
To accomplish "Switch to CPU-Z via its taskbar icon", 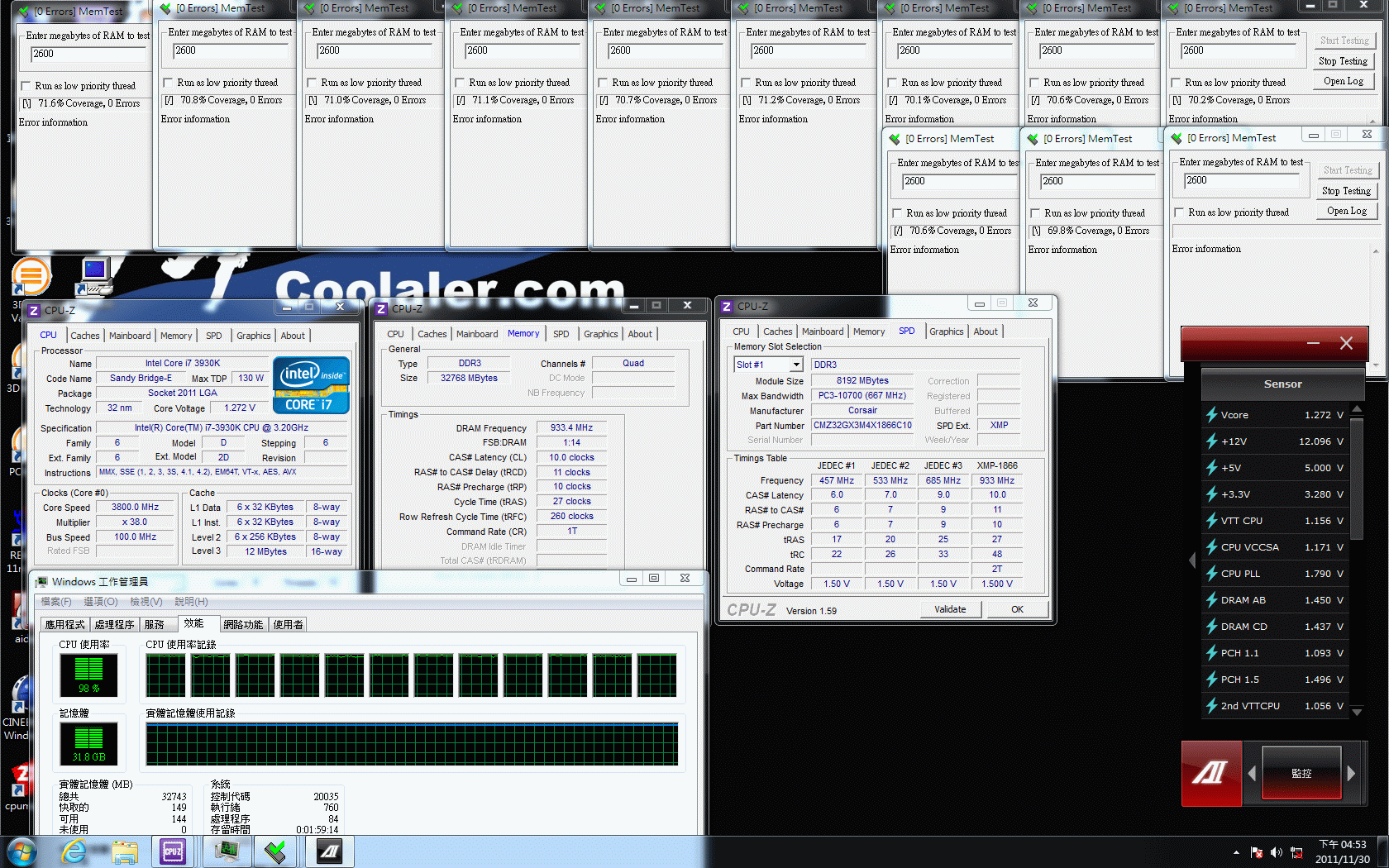I will 173,851.
